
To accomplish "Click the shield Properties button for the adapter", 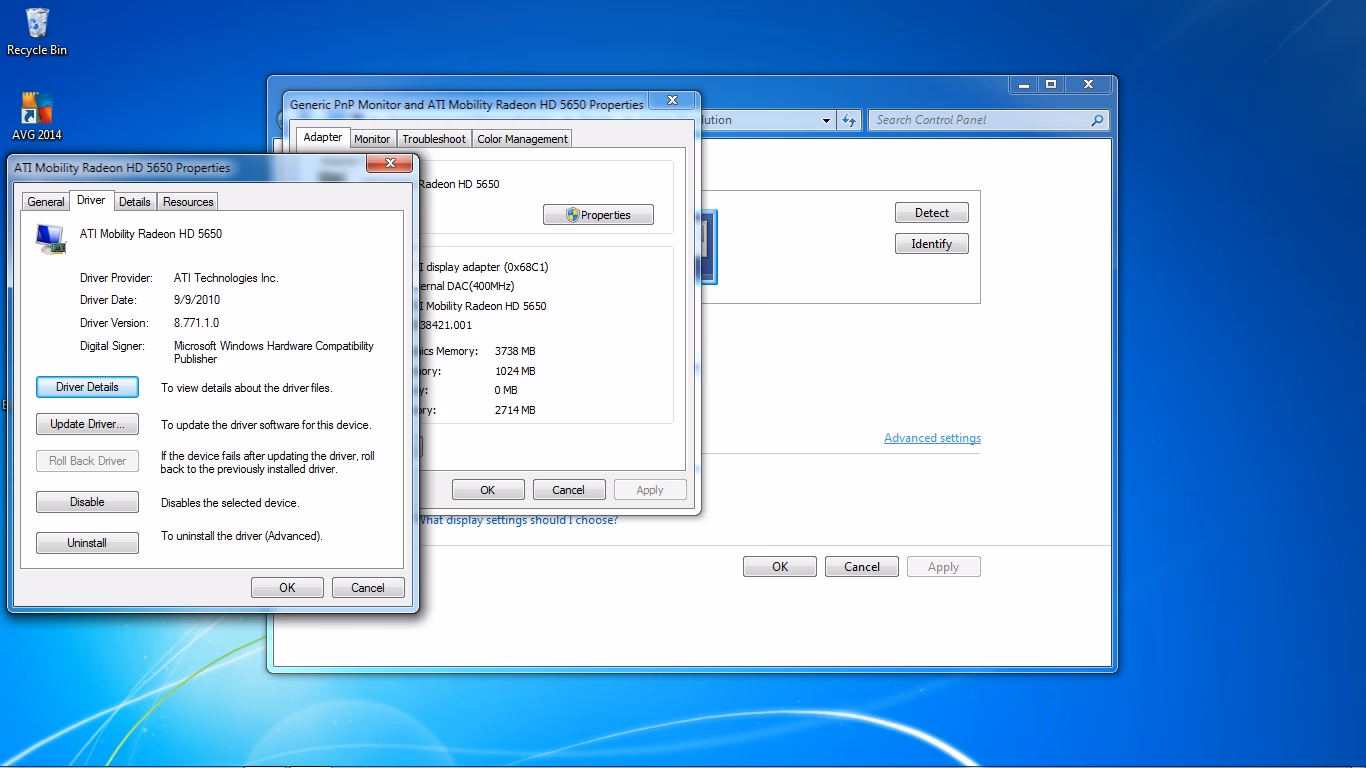I will [598, 214].
